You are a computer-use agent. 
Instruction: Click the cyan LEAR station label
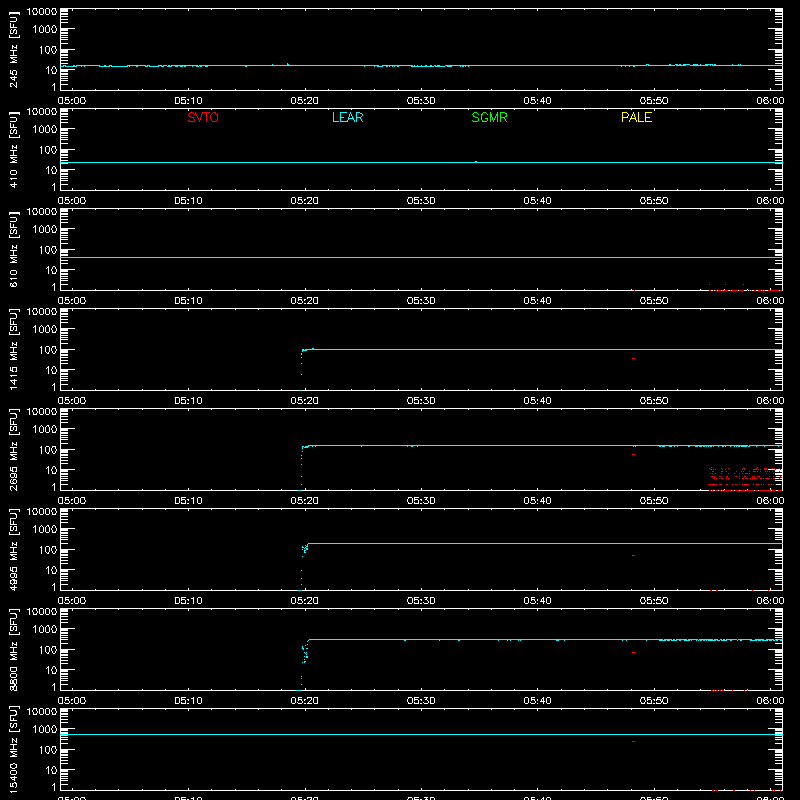click(347, 117)
